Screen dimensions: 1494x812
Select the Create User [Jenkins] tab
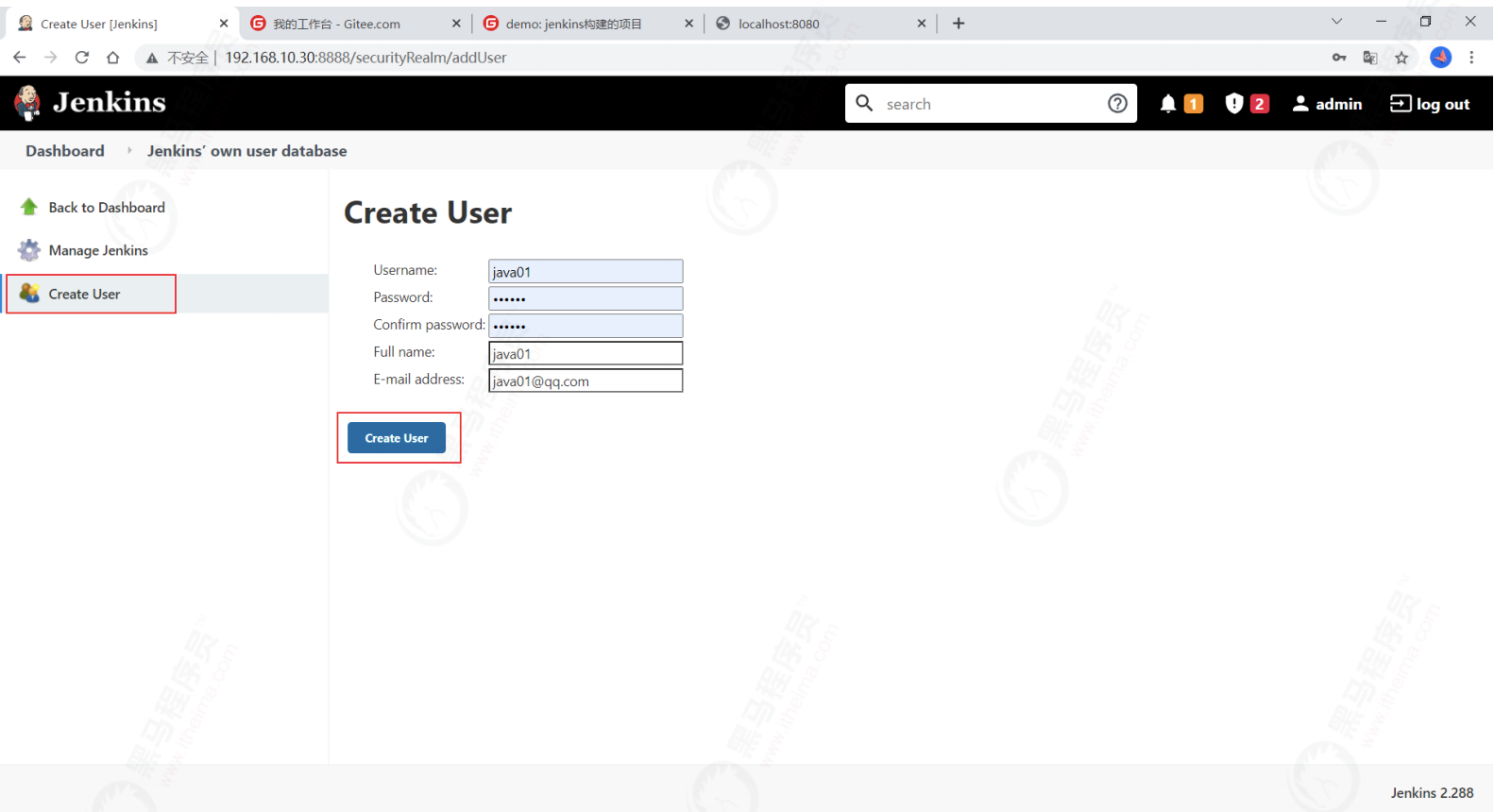(x=123, y=24)
